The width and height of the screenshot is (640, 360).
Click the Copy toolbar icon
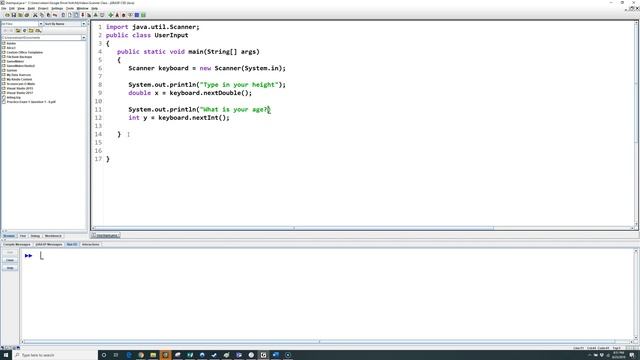click(x=42, y=15)
